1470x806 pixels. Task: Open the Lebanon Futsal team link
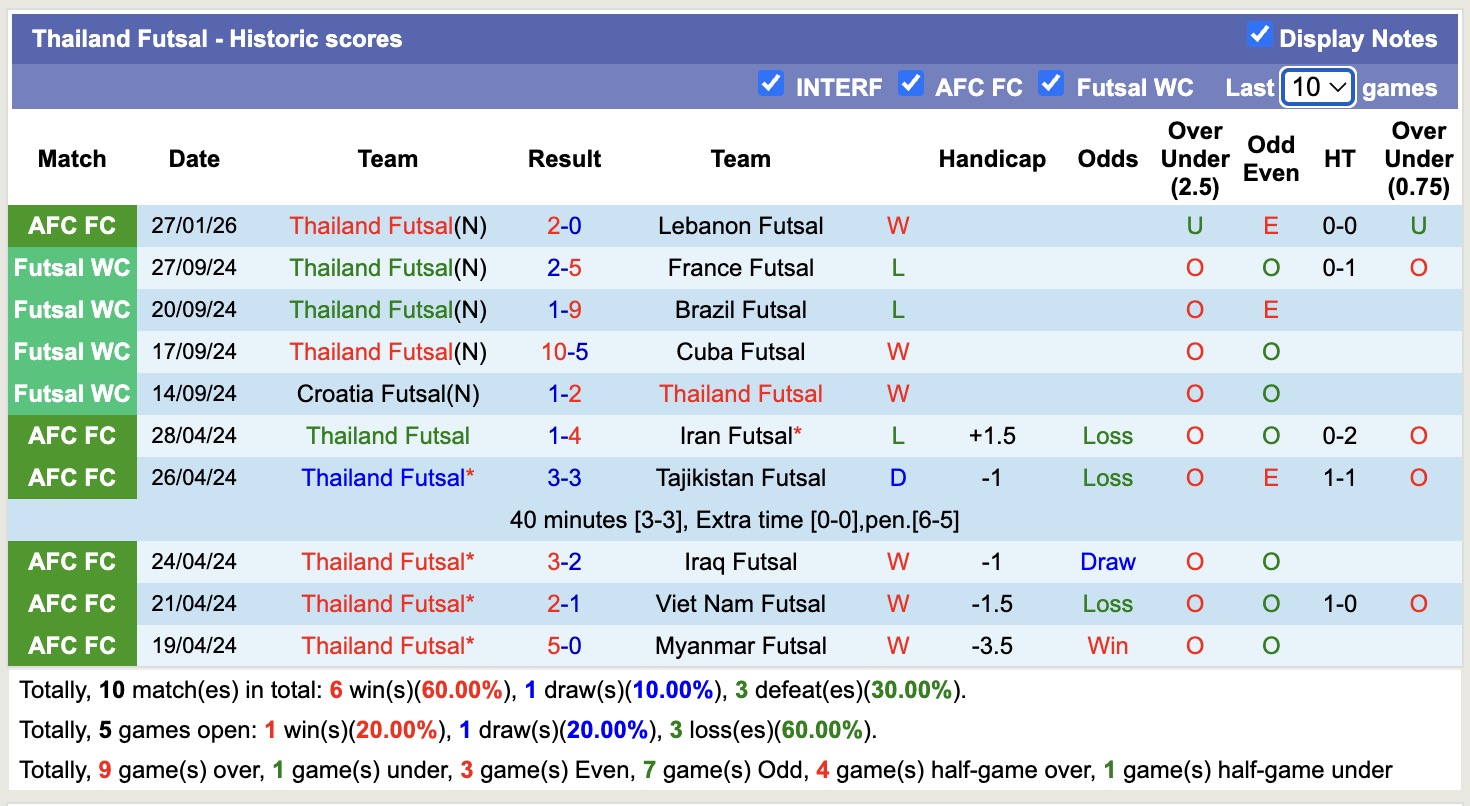point(740,226)
